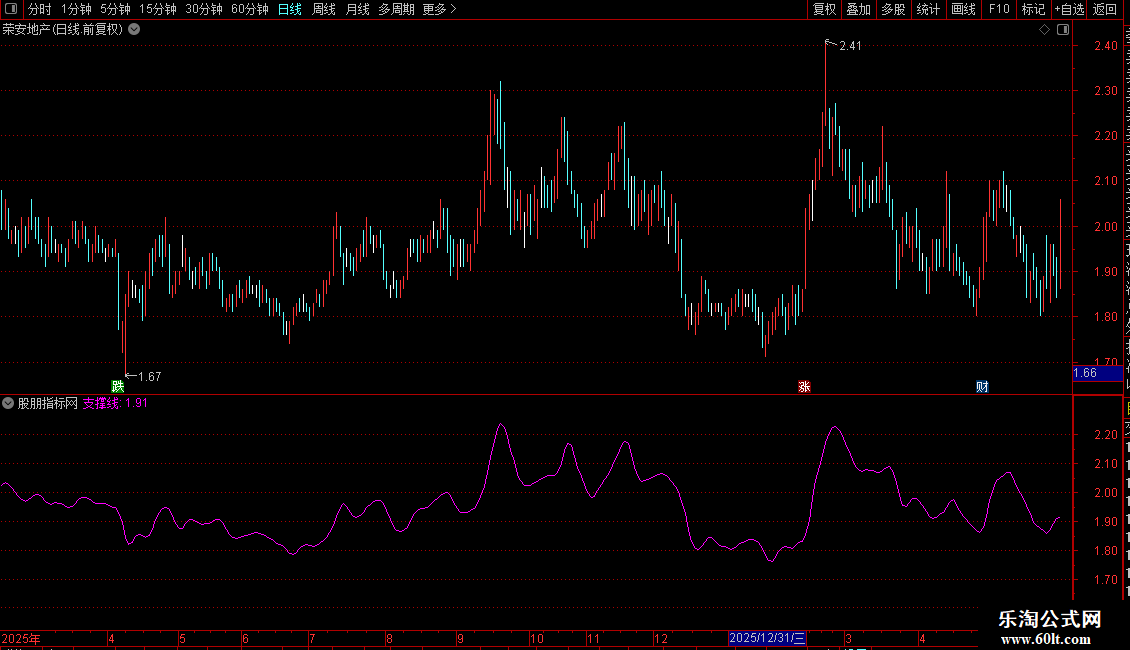Click the blue 财 financial marker

tap(982, 386)
